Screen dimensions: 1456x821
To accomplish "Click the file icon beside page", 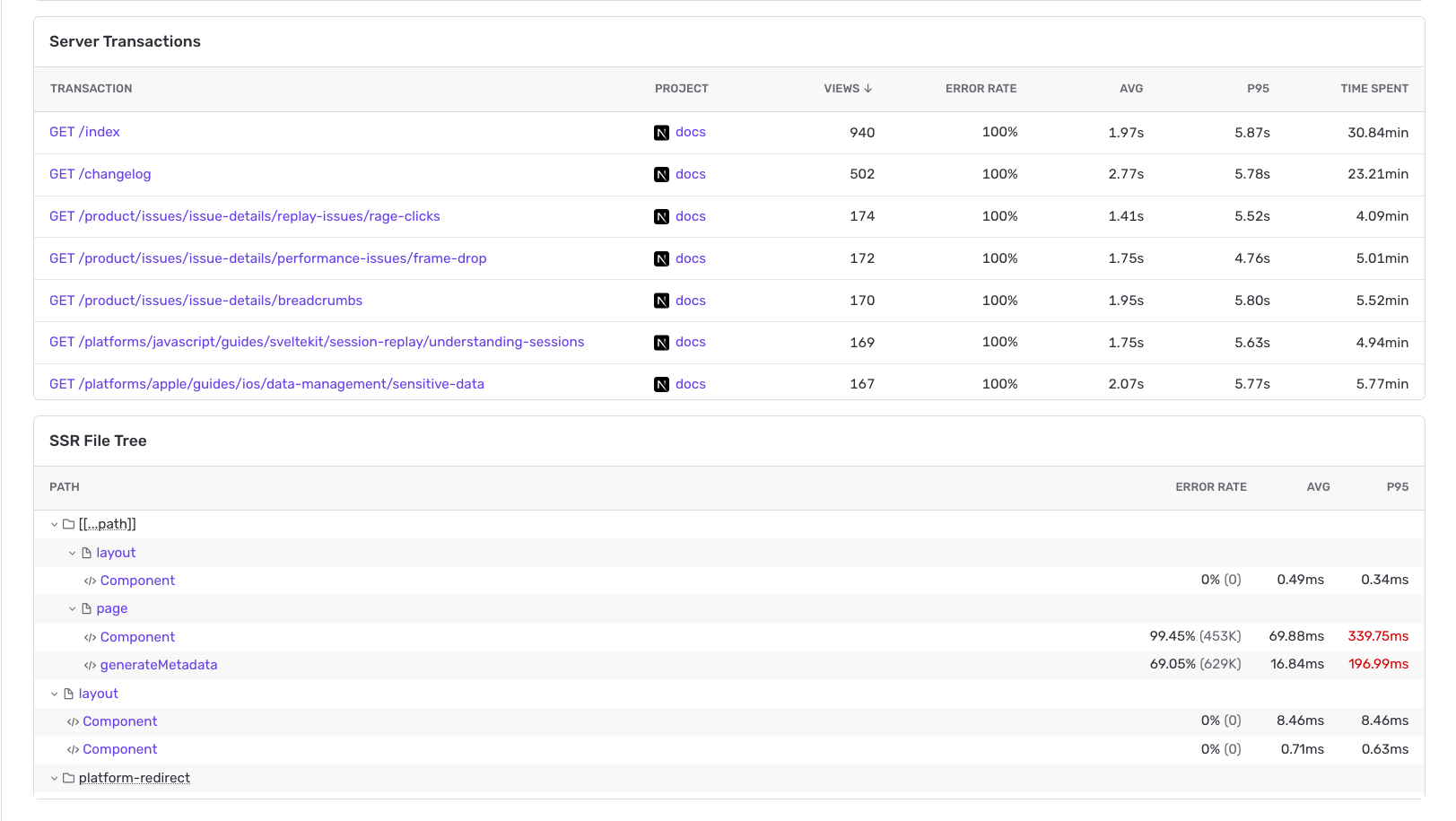I will point(87,608).
